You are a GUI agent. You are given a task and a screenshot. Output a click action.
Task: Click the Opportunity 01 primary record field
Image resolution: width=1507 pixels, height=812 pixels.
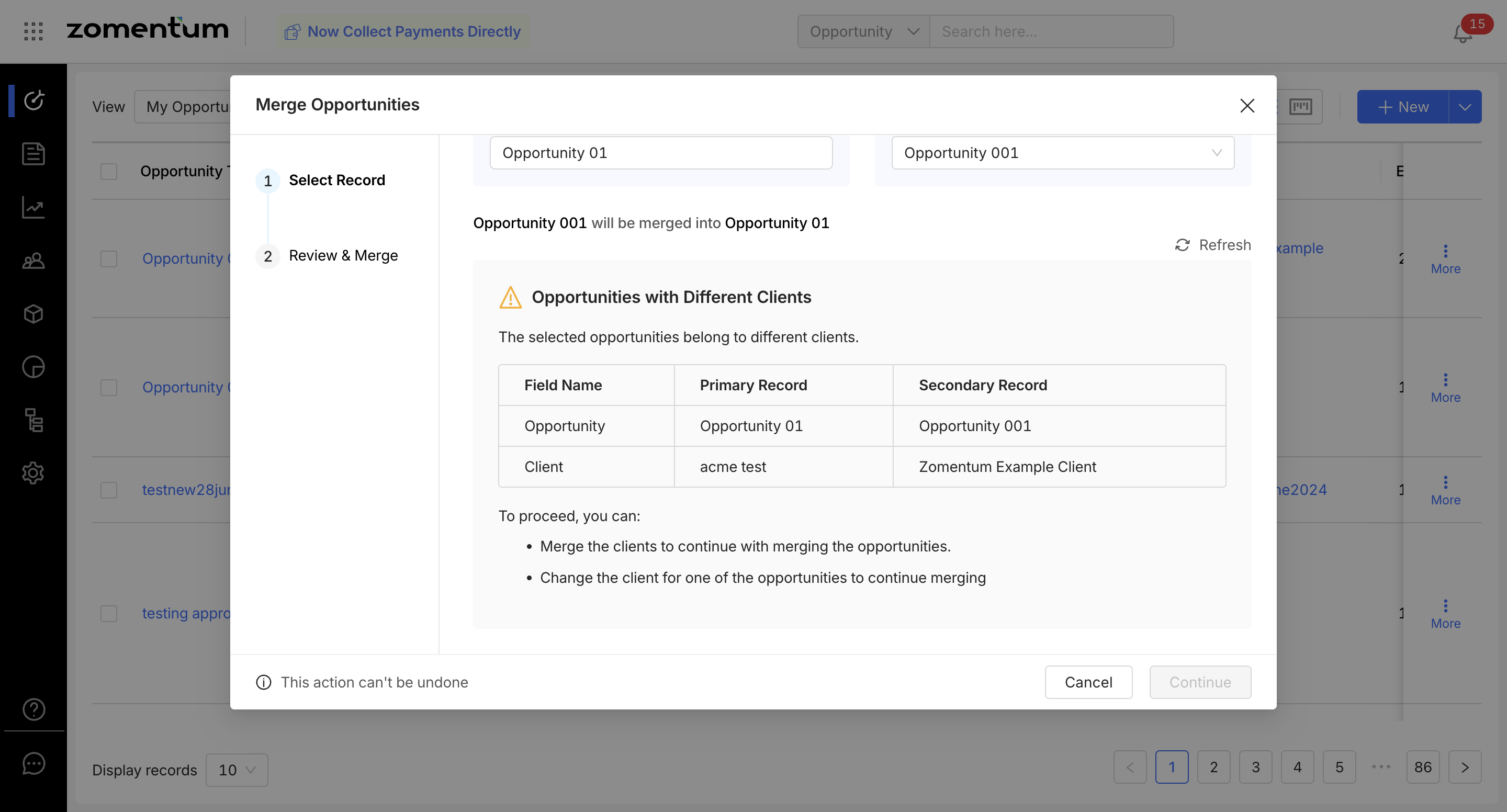pyautogui.click(x=660, y=153)
